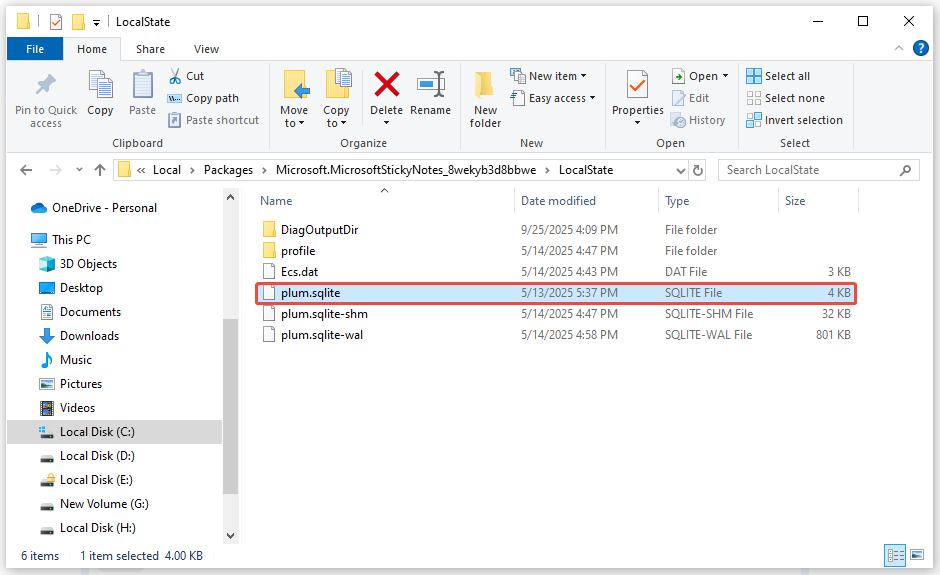Screen dimensions: 940x575
Task: Select the plum.sqlite-wal file
Action: [x=322, y=335]
